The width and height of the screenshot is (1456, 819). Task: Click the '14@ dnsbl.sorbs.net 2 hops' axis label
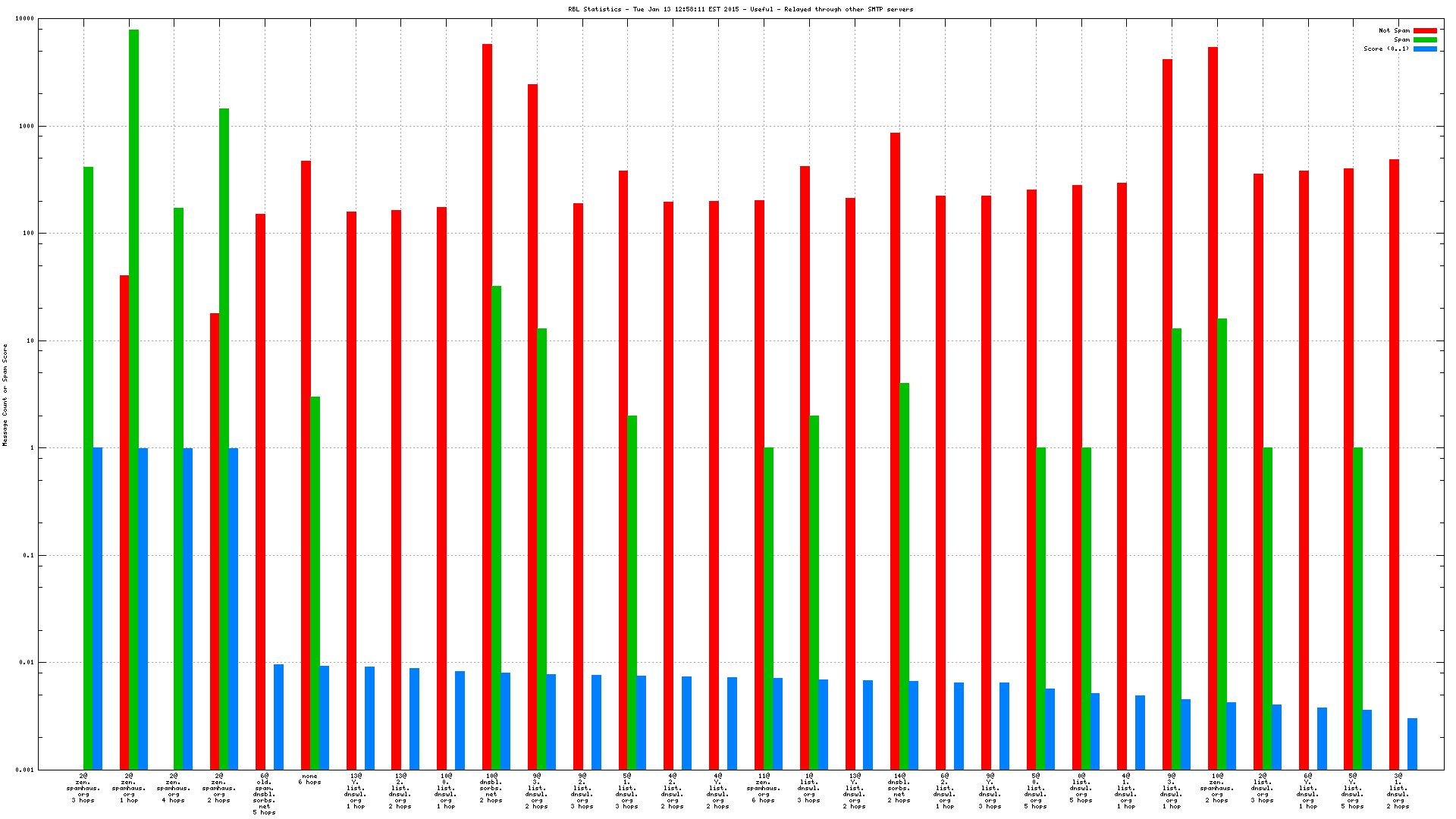(x=899, y=788)
